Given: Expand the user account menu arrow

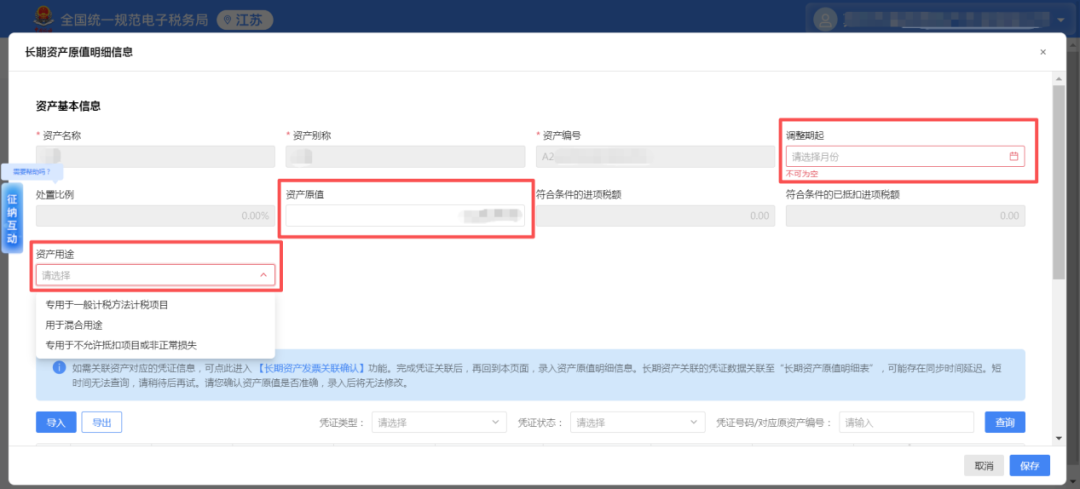Looking at the screenshot, I should (x=1059, y=21).
